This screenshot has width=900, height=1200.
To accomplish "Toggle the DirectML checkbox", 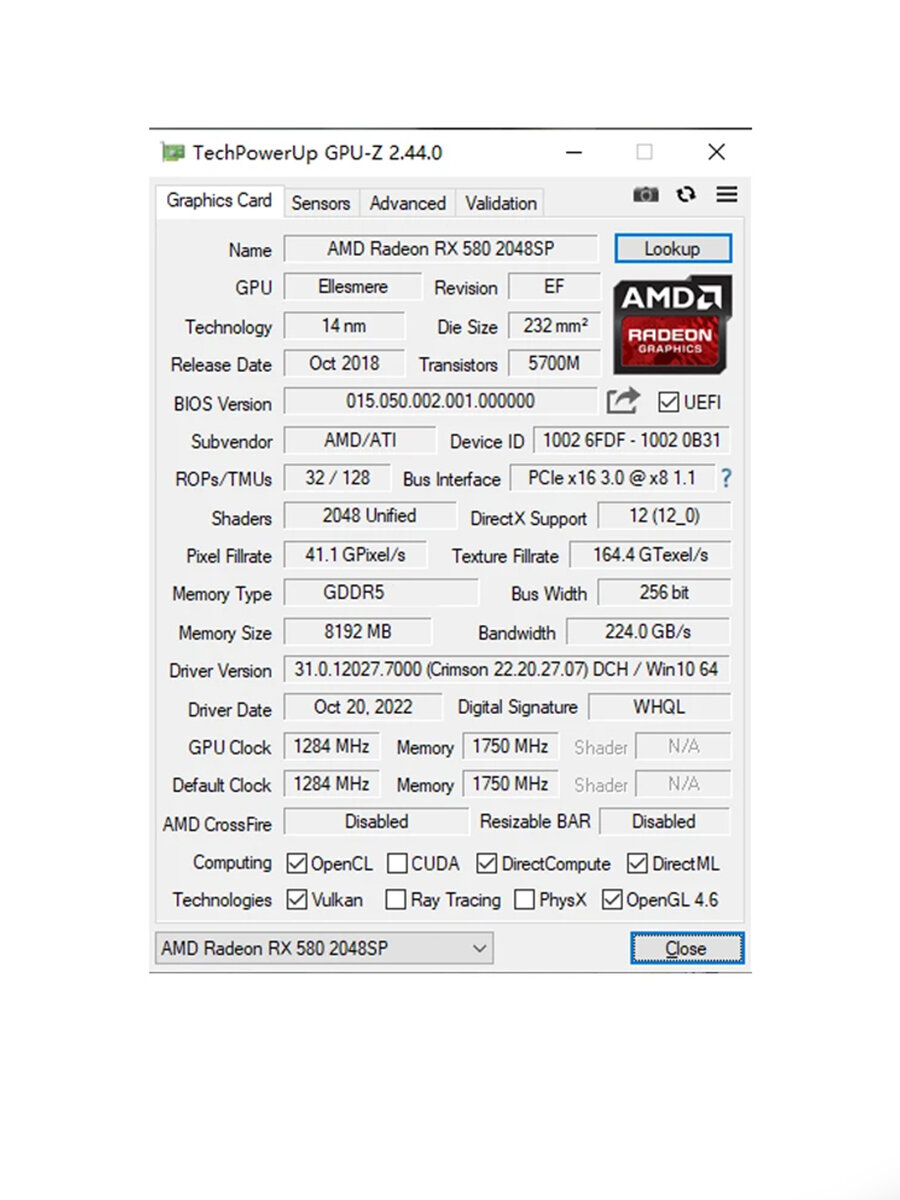I will pos(637,863).
